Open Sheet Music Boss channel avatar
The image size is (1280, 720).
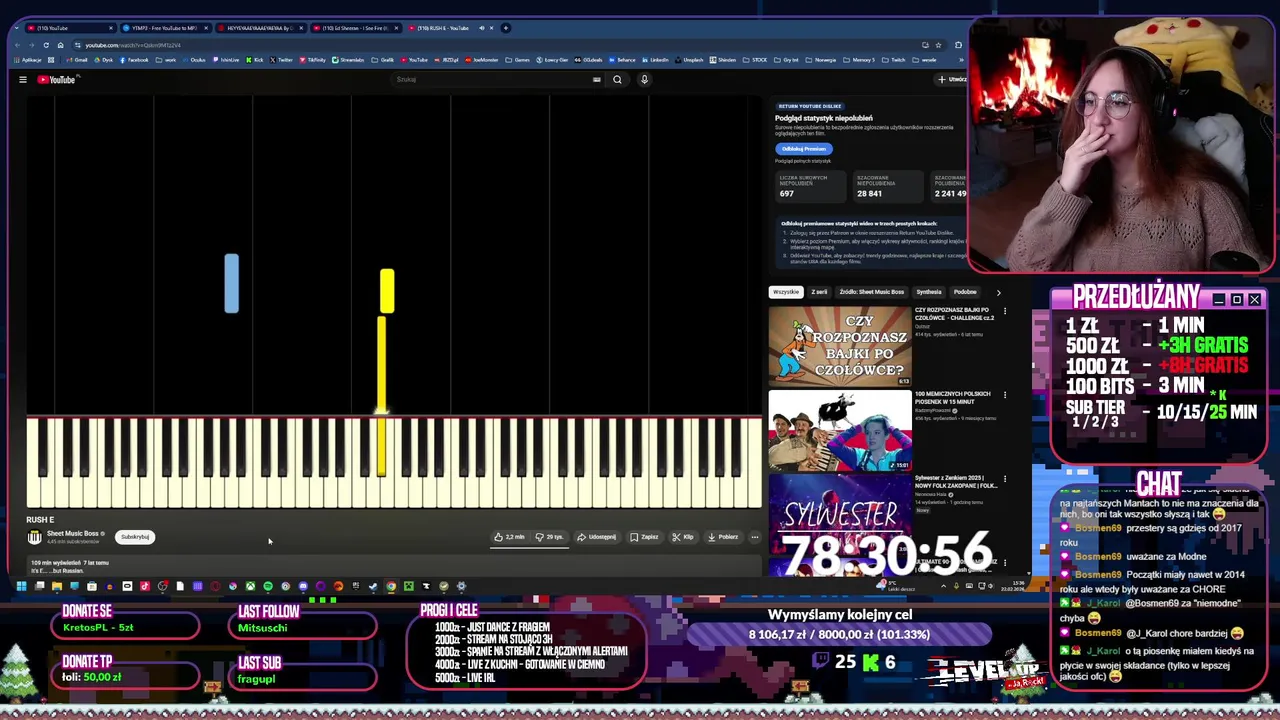point(35,537)
